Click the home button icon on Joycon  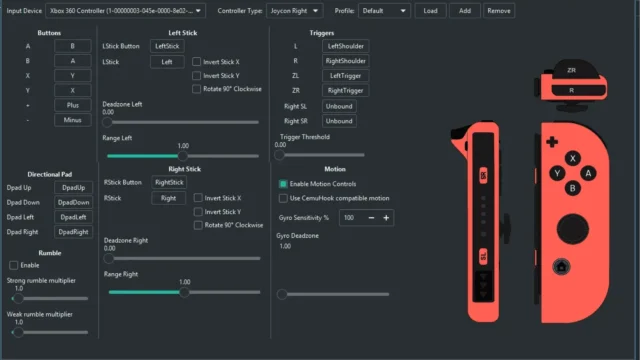tap(561, 267)
